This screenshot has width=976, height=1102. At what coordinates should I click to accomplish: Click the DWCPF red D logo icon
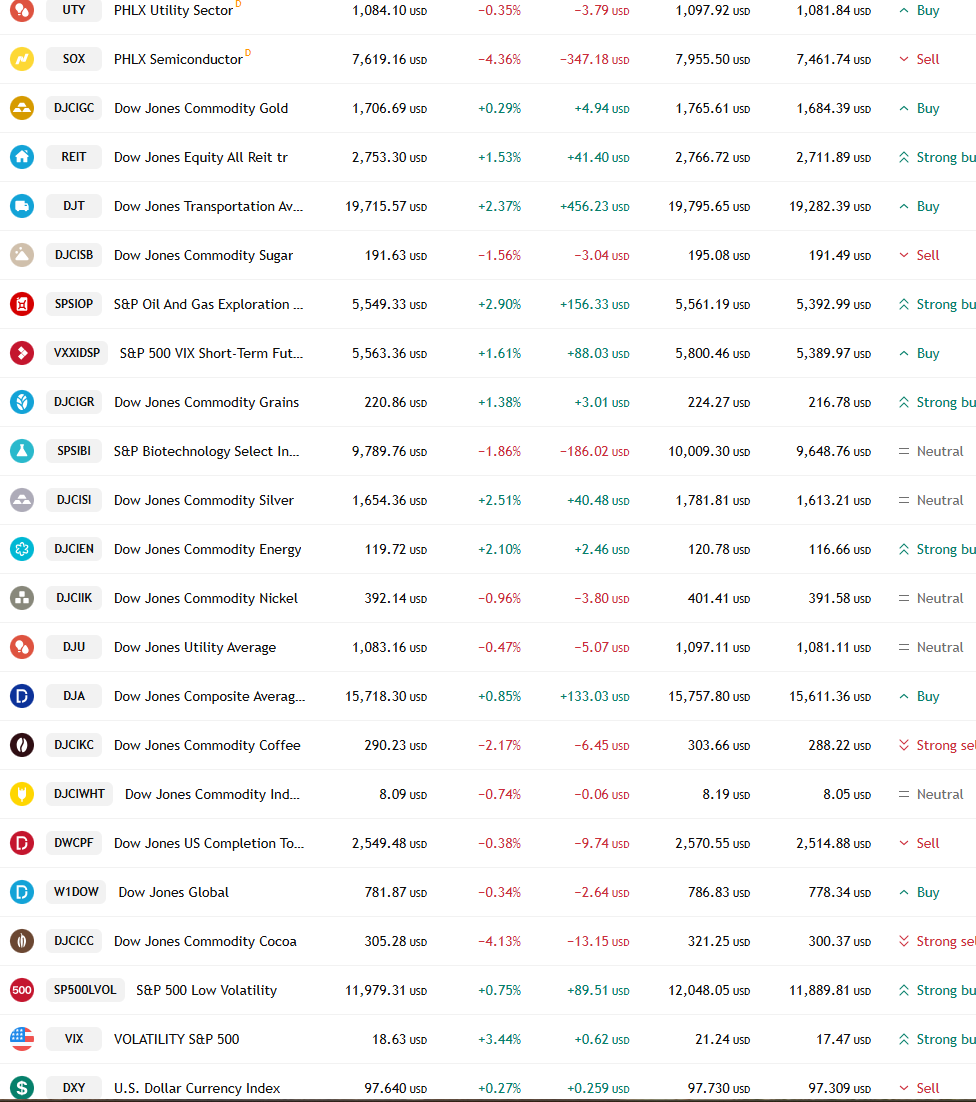(x=22, y=843)
